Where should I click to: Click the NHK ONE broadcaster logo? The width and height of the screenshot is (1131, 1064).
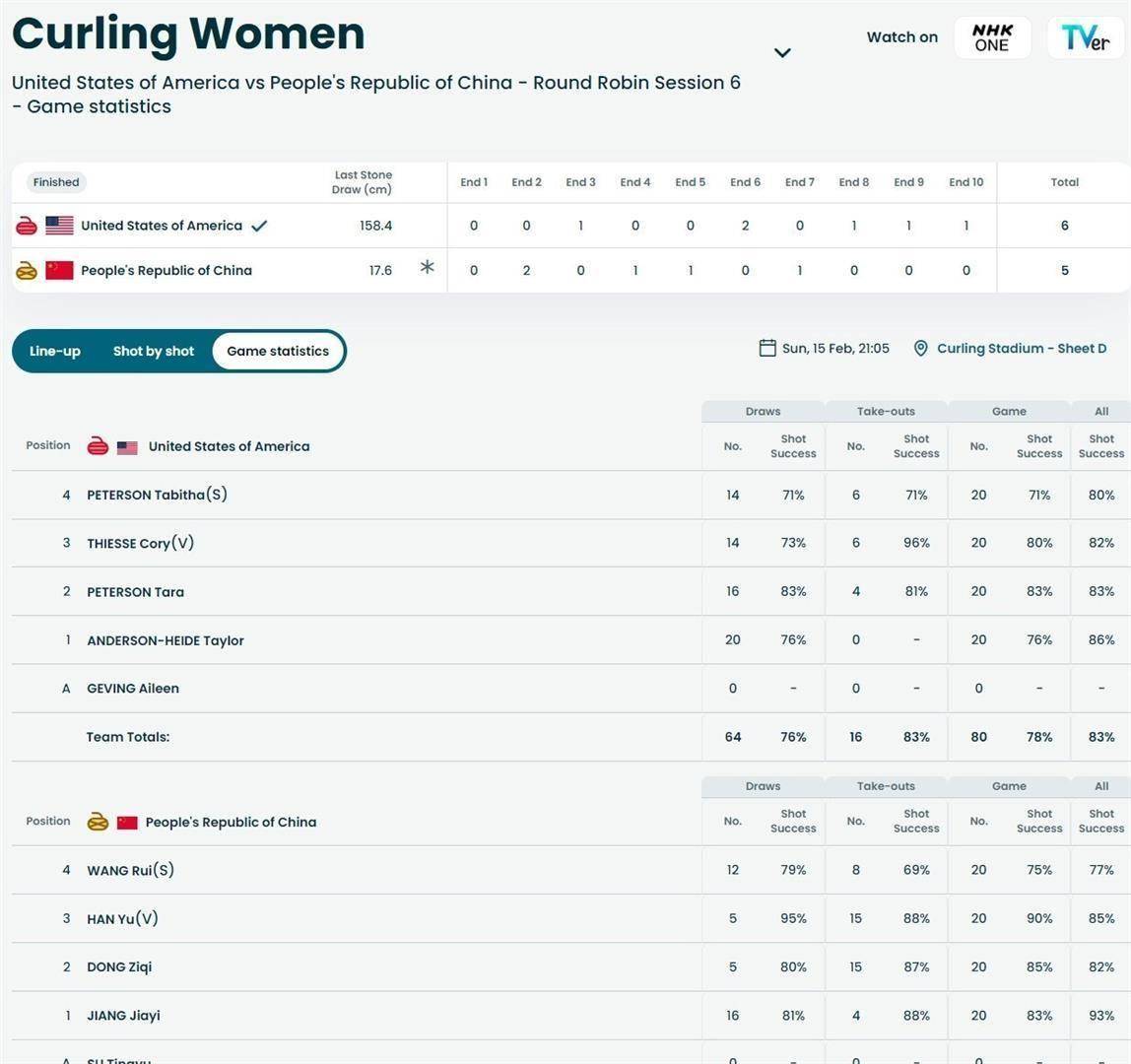click(x=991, y=38)
